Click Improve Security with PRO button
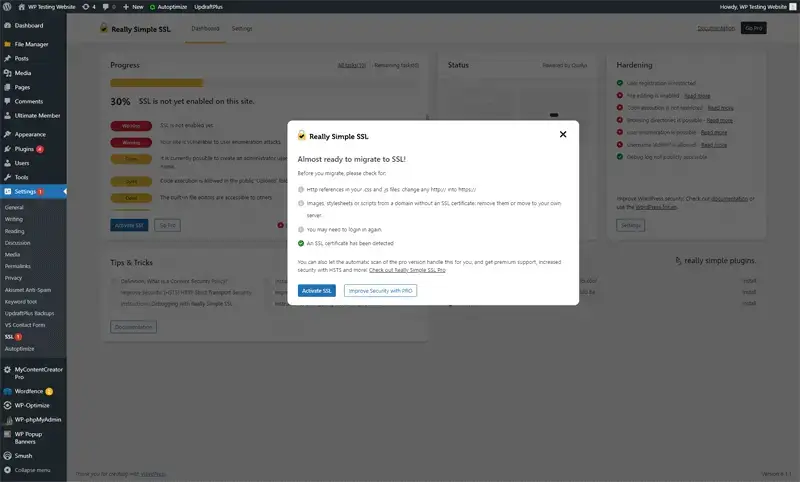The width and height of the screenshot is (800, 482). [x=380, y=291]
